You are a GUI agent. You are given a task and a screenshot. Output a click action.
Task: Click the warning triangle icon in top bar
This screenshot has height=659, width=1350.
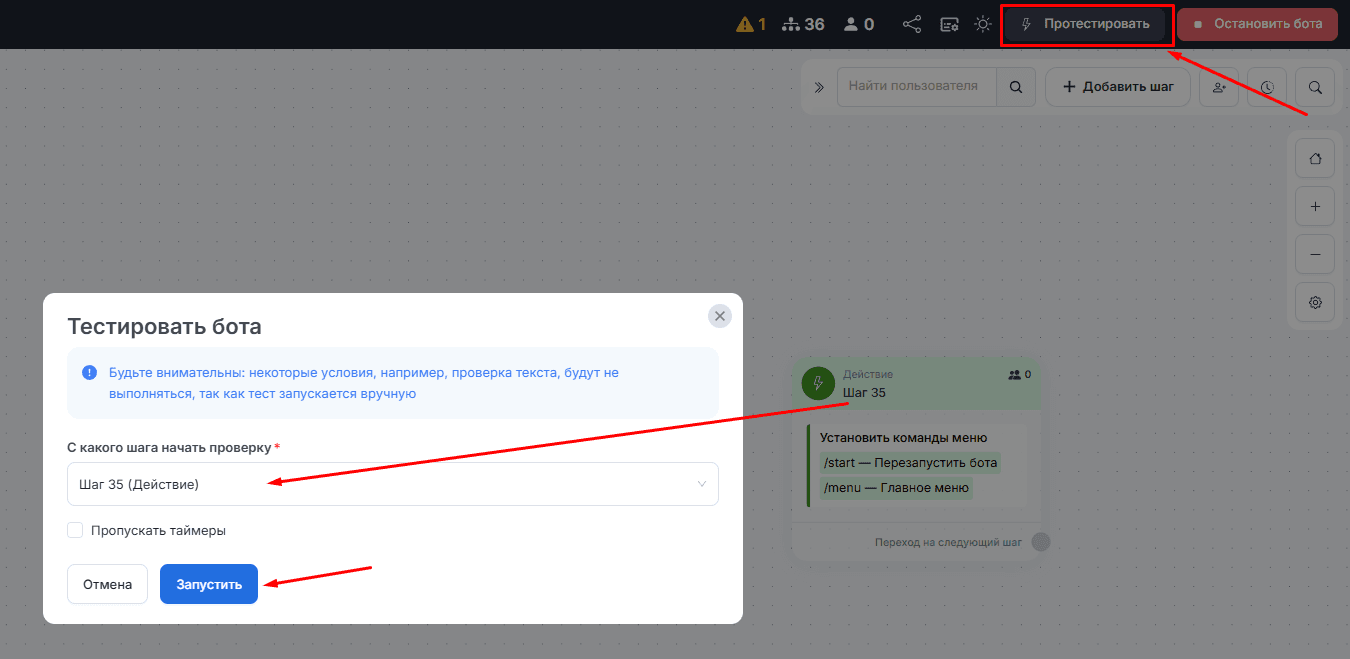745,24
